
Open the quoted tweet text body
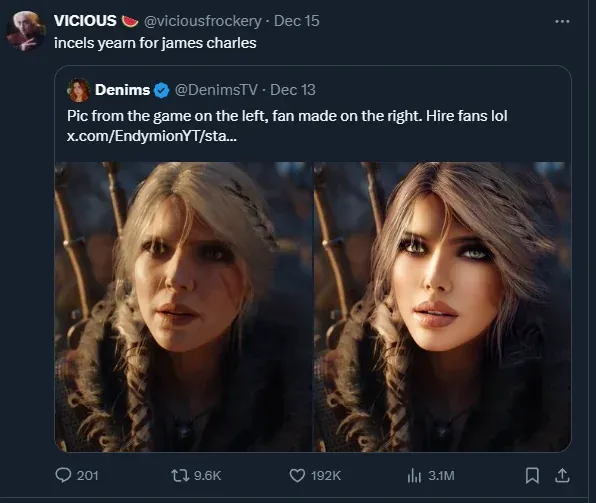pos(287,126)
